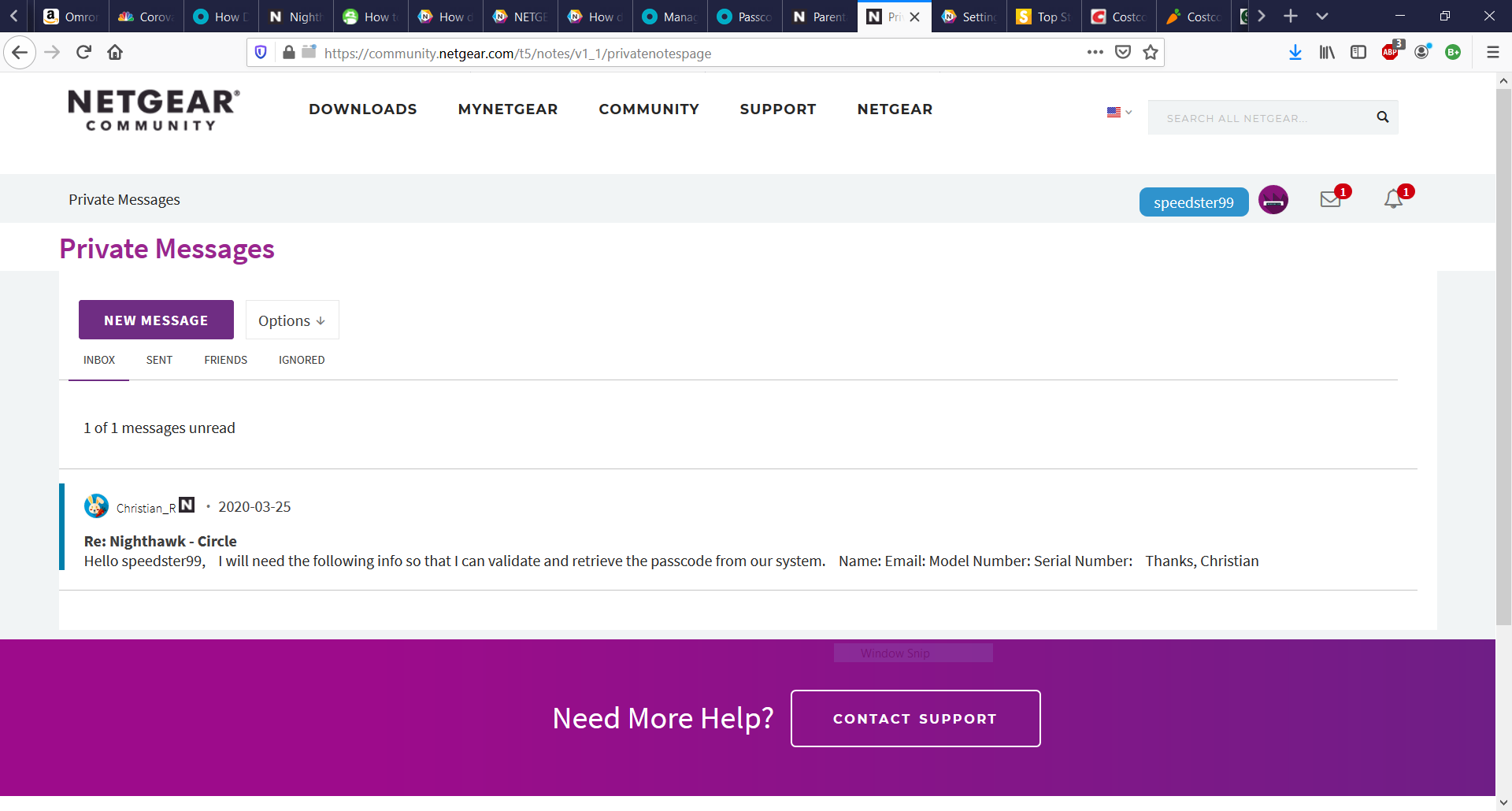Open the SUPPORT nav menu
This screenshot has width=1512, height=811.
[778, 109]
